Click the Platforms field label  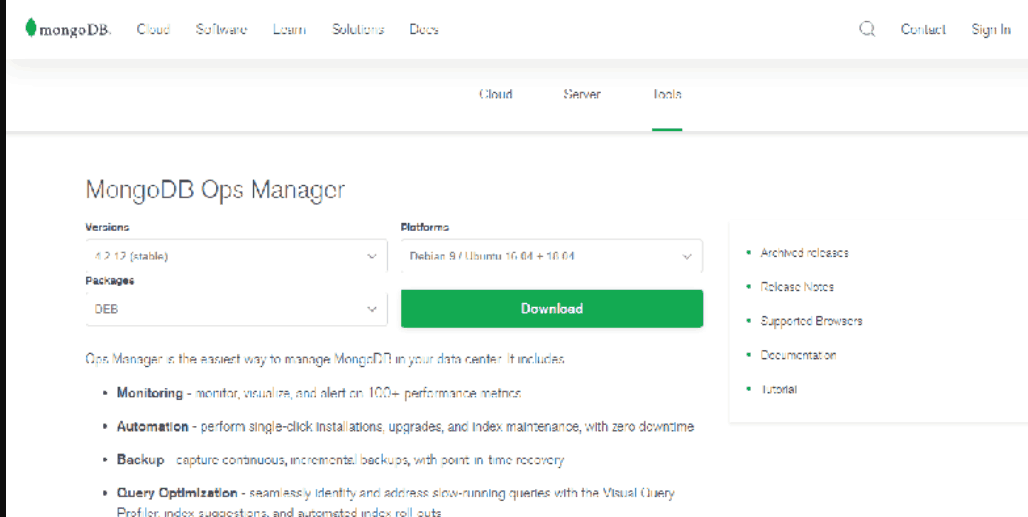pos(425,227)
